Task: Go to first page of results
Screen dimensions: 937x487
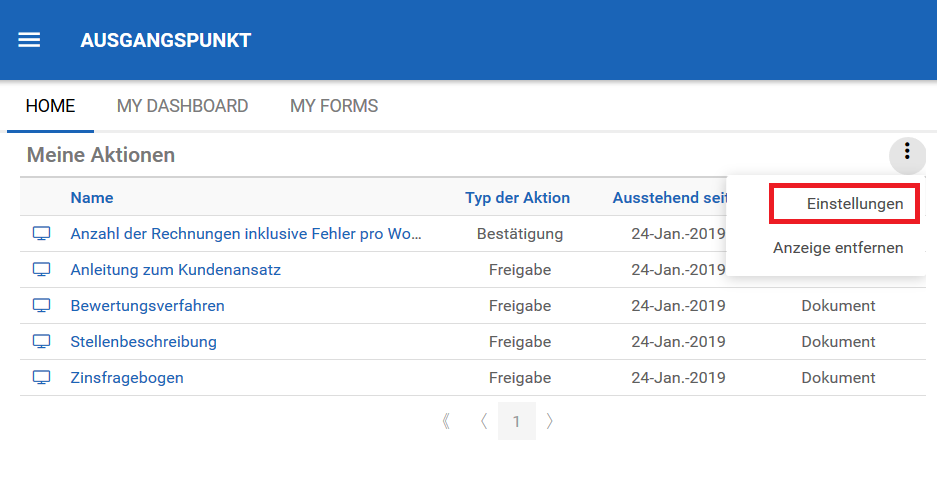Action: click(x=446, y=421)
